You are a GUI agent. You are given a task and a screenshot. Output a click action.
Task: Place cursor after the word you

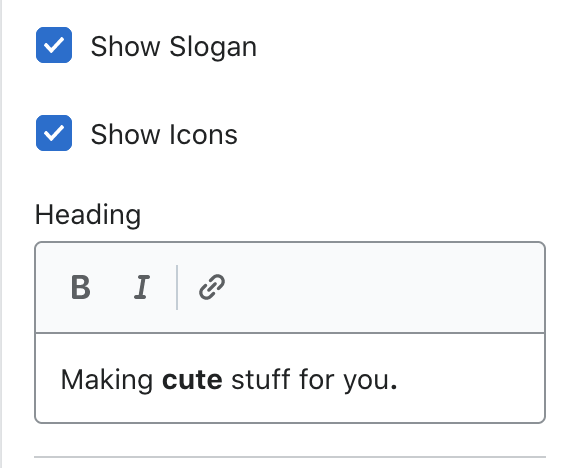(x=390, y=381)
